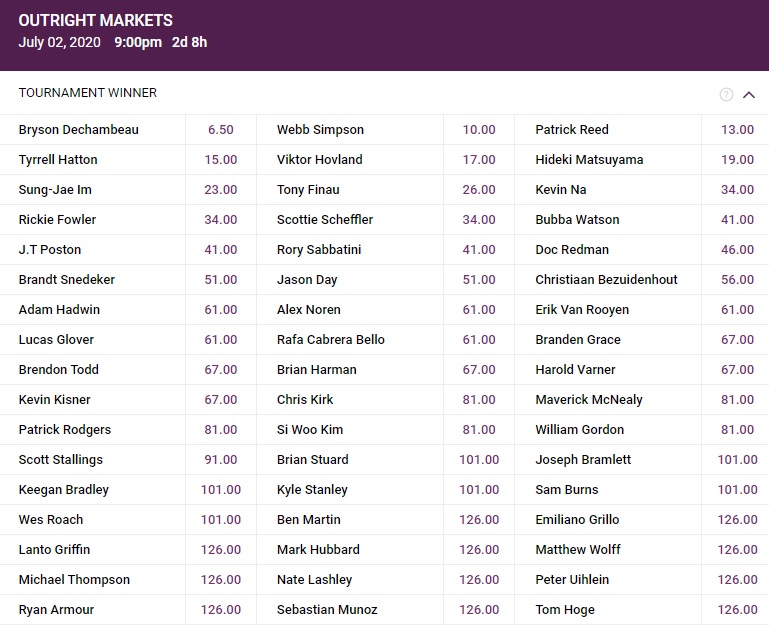Select Bryson Dechambeau odds 6.50

(x=221, y=130)
